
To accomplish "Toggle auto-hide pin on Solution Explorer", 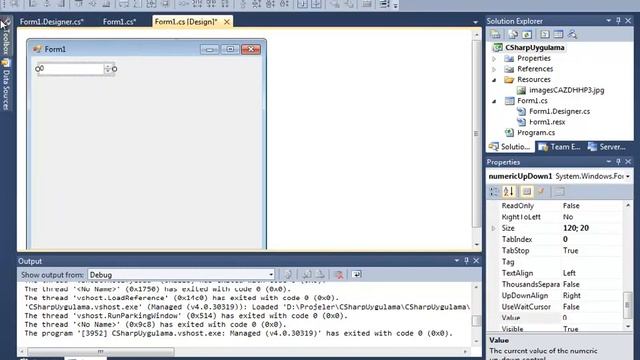I will coord(618,20).
